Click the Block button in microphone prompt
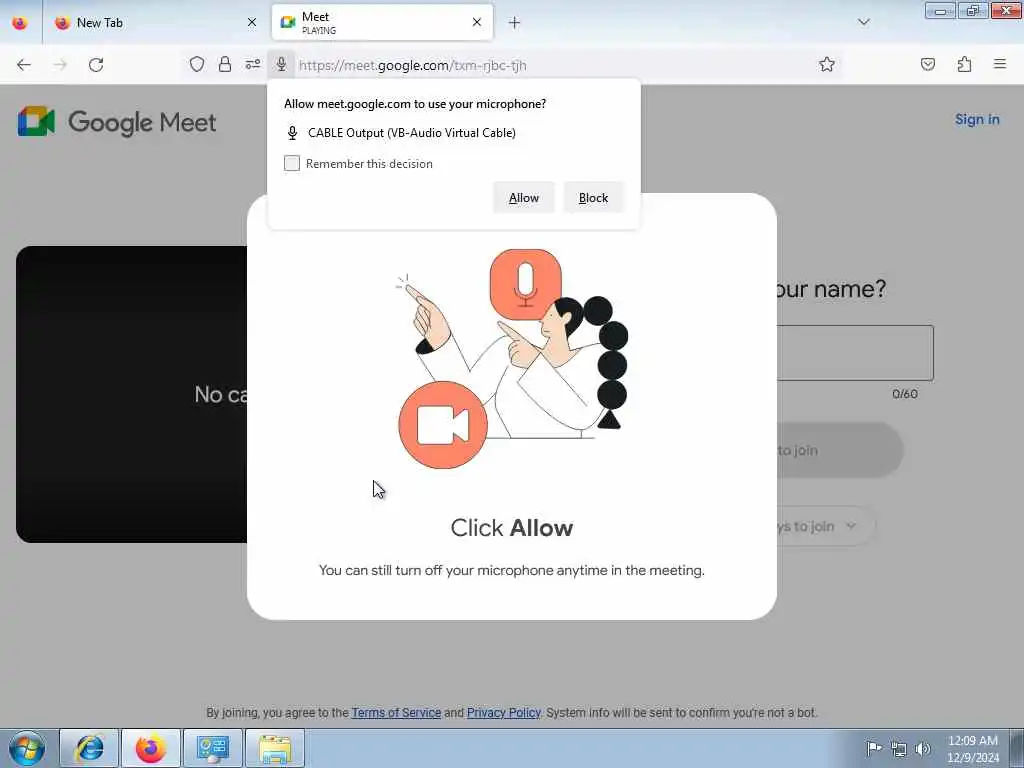1024x768 pixels. click(593, 197)
